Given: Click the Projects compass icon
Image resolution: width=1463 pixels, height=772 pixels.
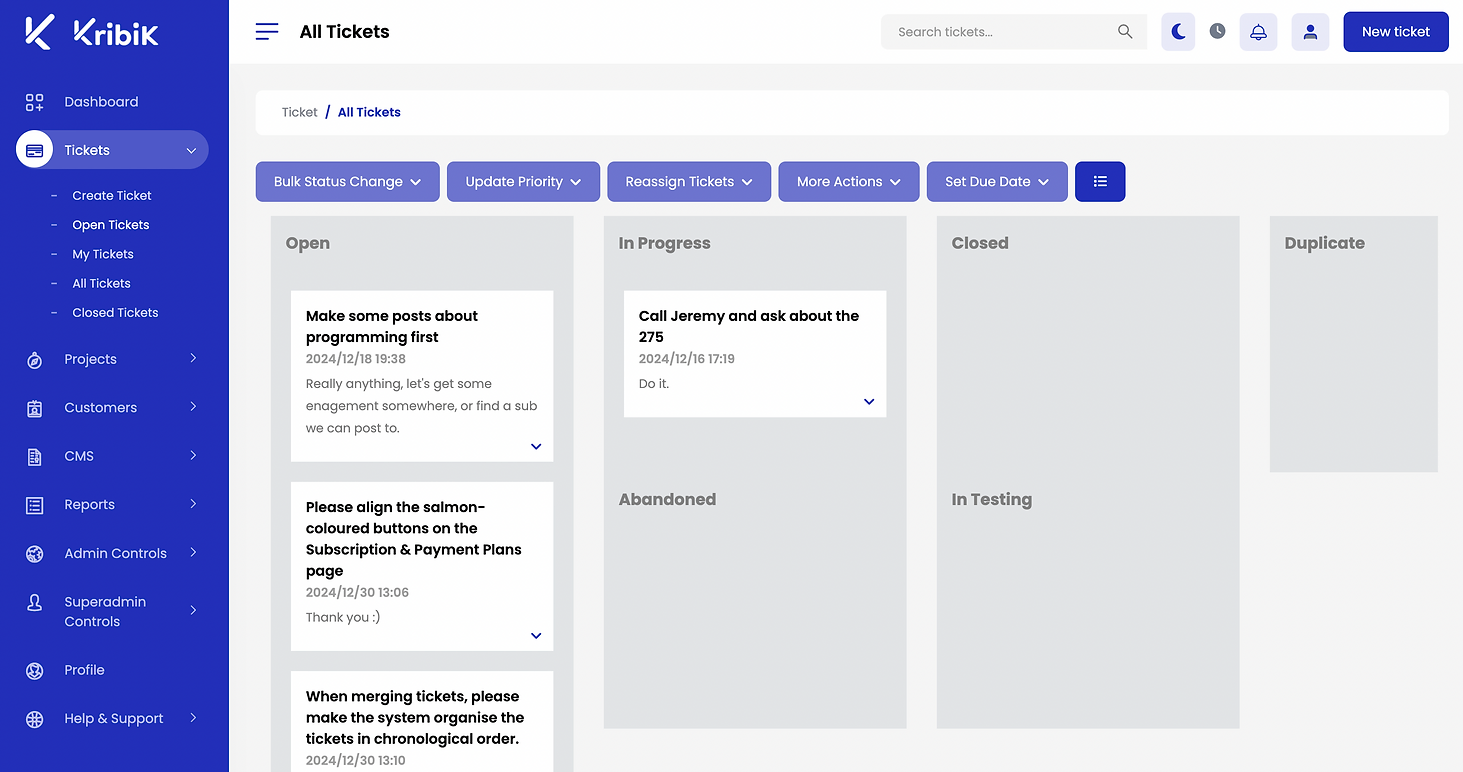Looking at the screenshot, I should (35, 360).
